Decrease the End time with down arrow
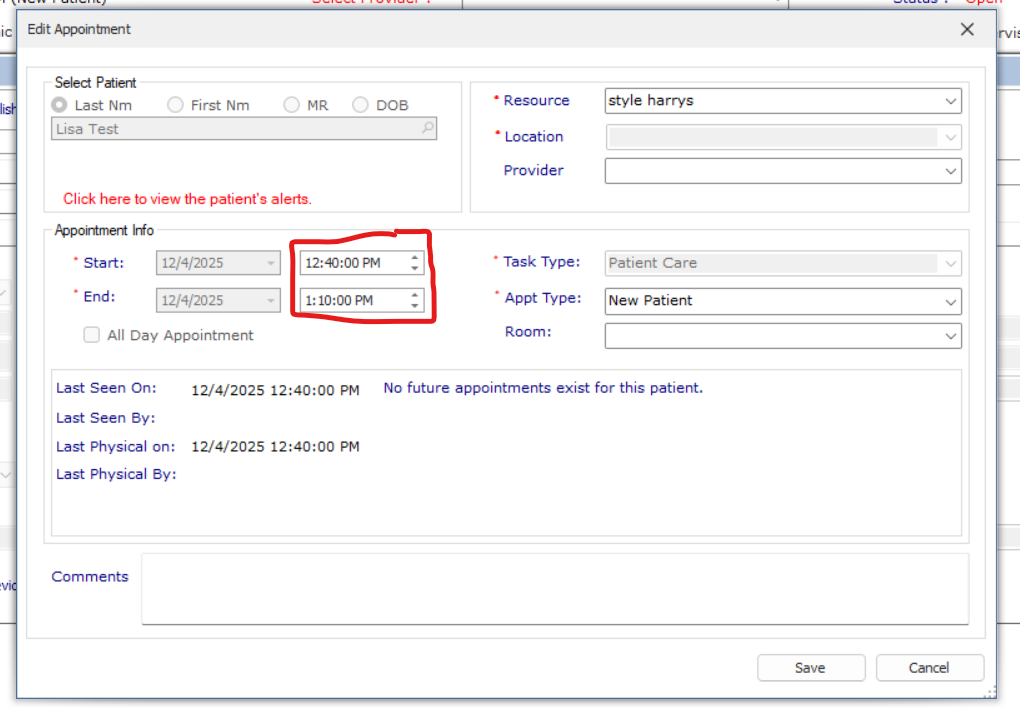The width and height of the screenshot is (1020, 708). coord(414,306)
